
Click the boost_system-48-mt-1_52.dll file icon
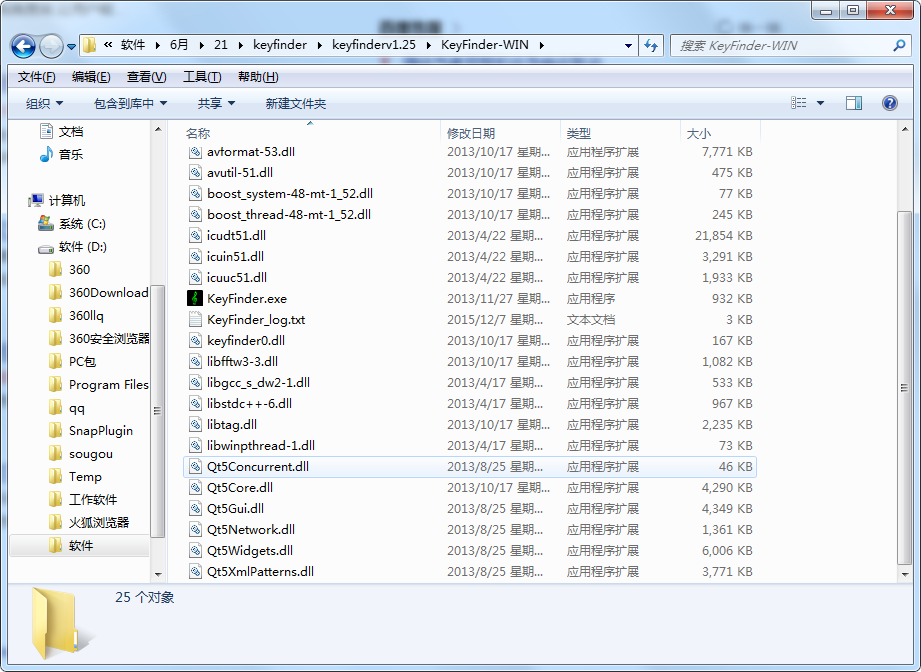pos(195,193)
